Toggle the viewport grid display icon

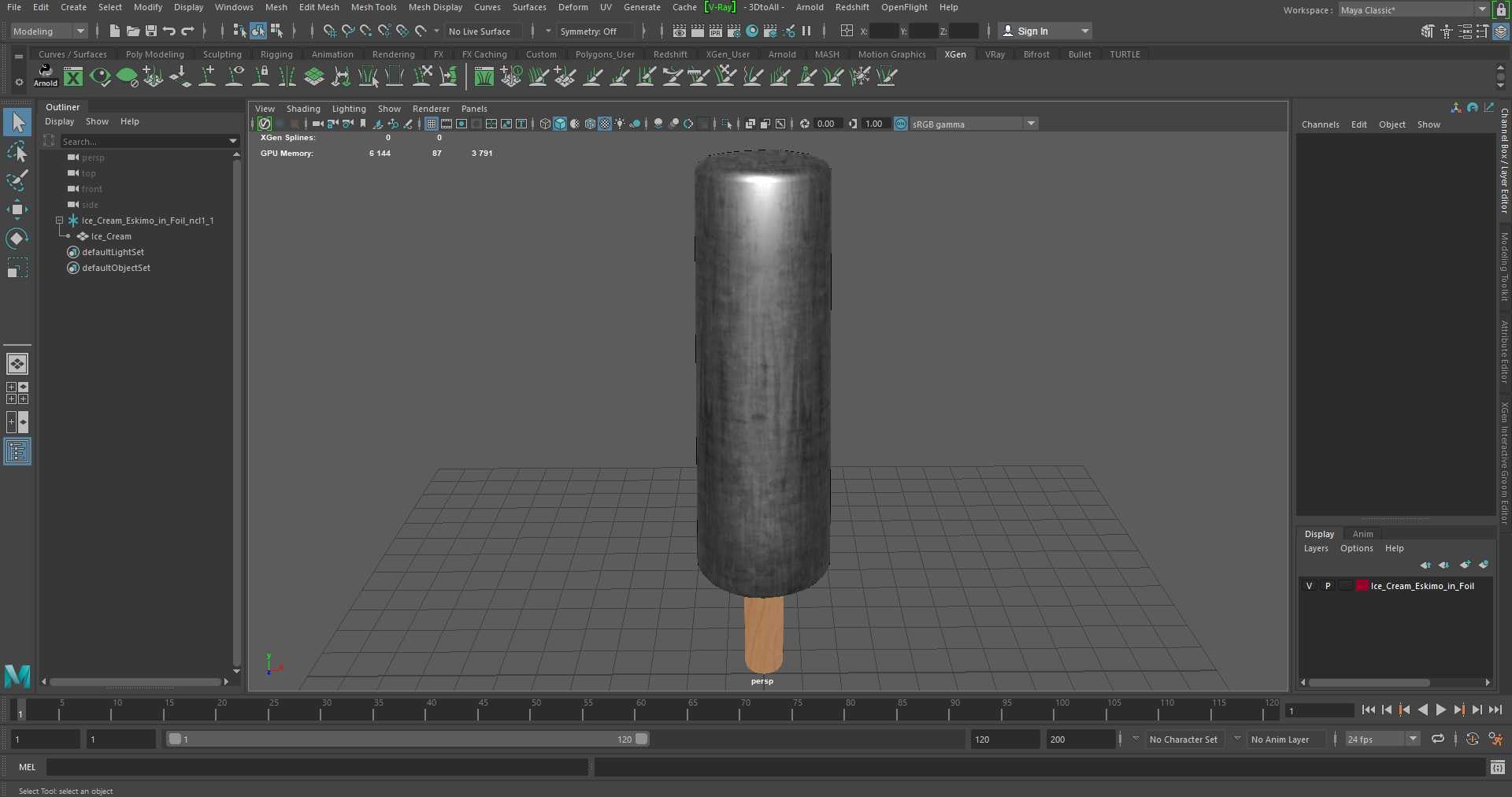point(432,124)
